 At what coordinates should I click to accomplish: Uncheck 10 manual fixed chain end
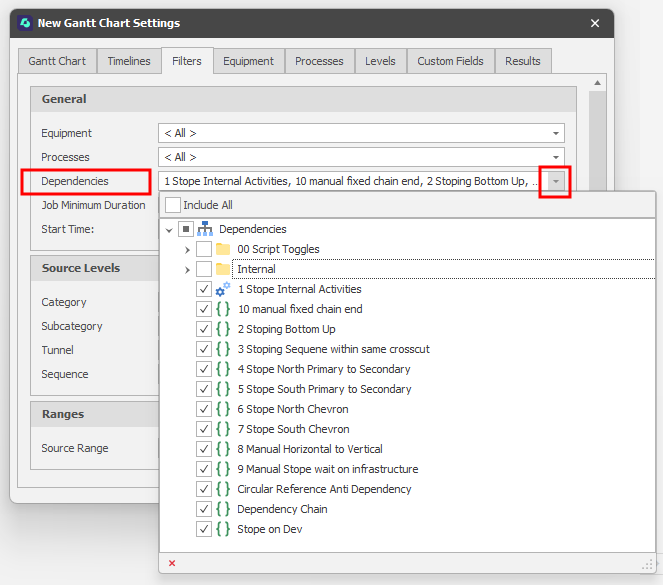click(x=204, y=309)
